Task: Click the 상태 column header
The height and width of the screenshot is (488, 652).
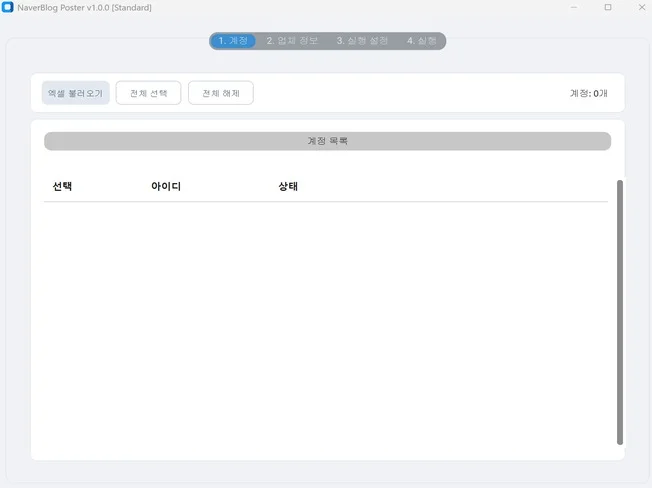Action: (x=288, y=187)
